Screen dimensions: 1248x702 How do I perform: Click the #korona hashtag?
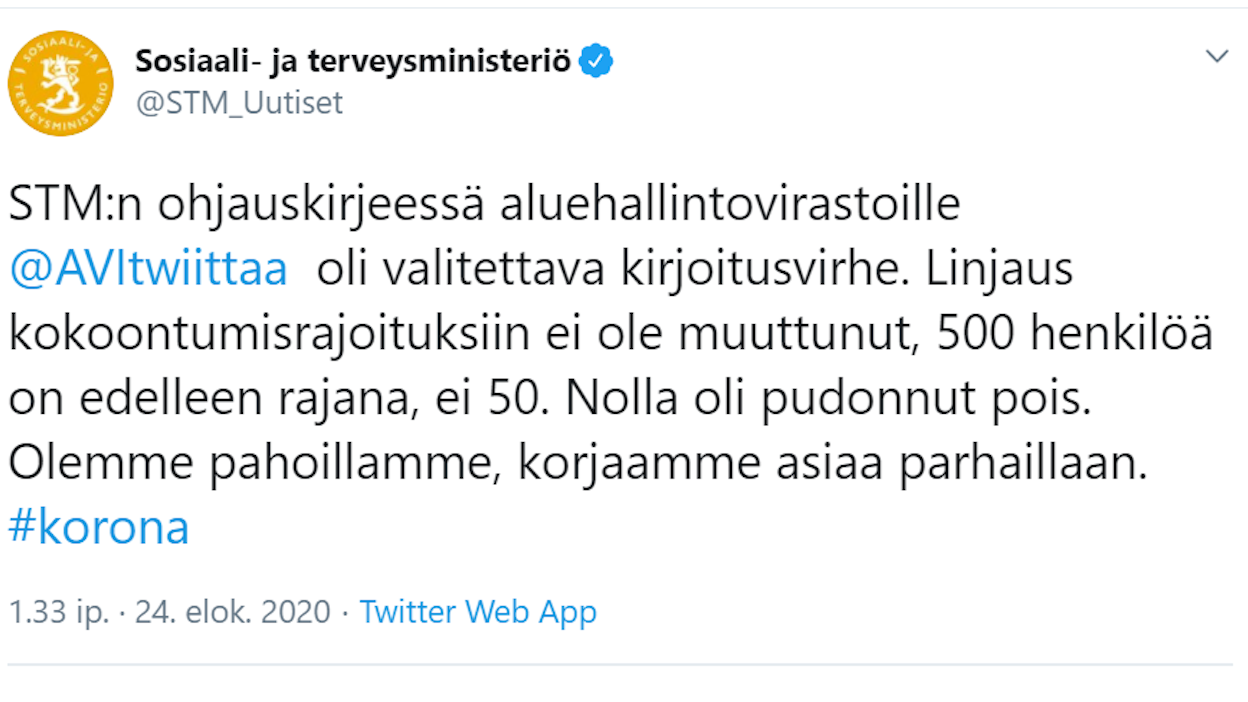click(97, 527)
